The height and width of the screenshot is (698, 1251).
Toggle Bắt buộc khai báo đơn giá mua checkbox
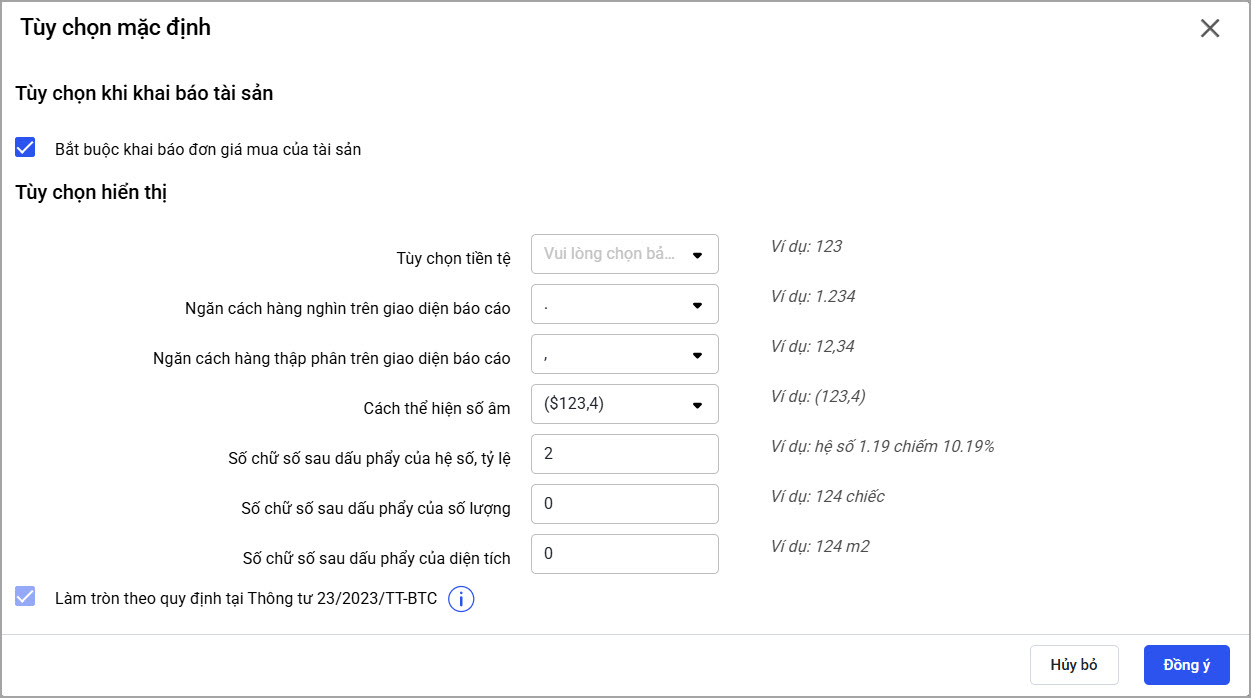click(x=26, y=148)
